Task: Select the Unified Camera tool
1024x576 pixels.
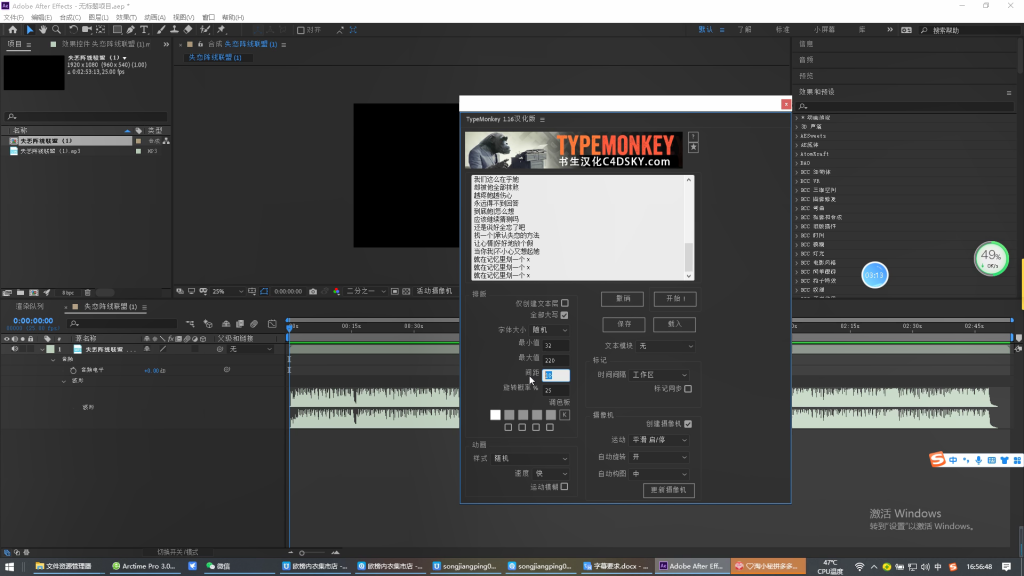Action: pyautogui.click(x=87, y=29)
